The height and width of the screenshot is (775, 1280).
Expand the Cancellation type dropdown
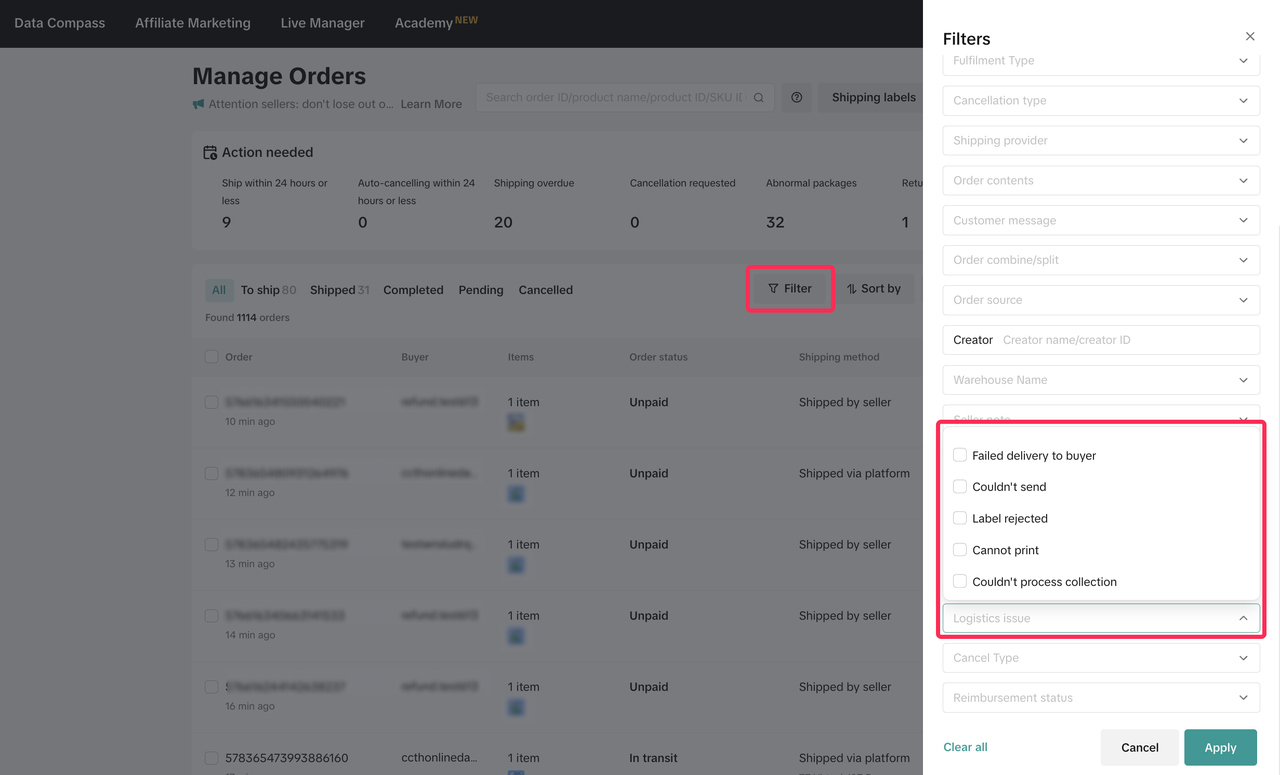coord(1100,101)
